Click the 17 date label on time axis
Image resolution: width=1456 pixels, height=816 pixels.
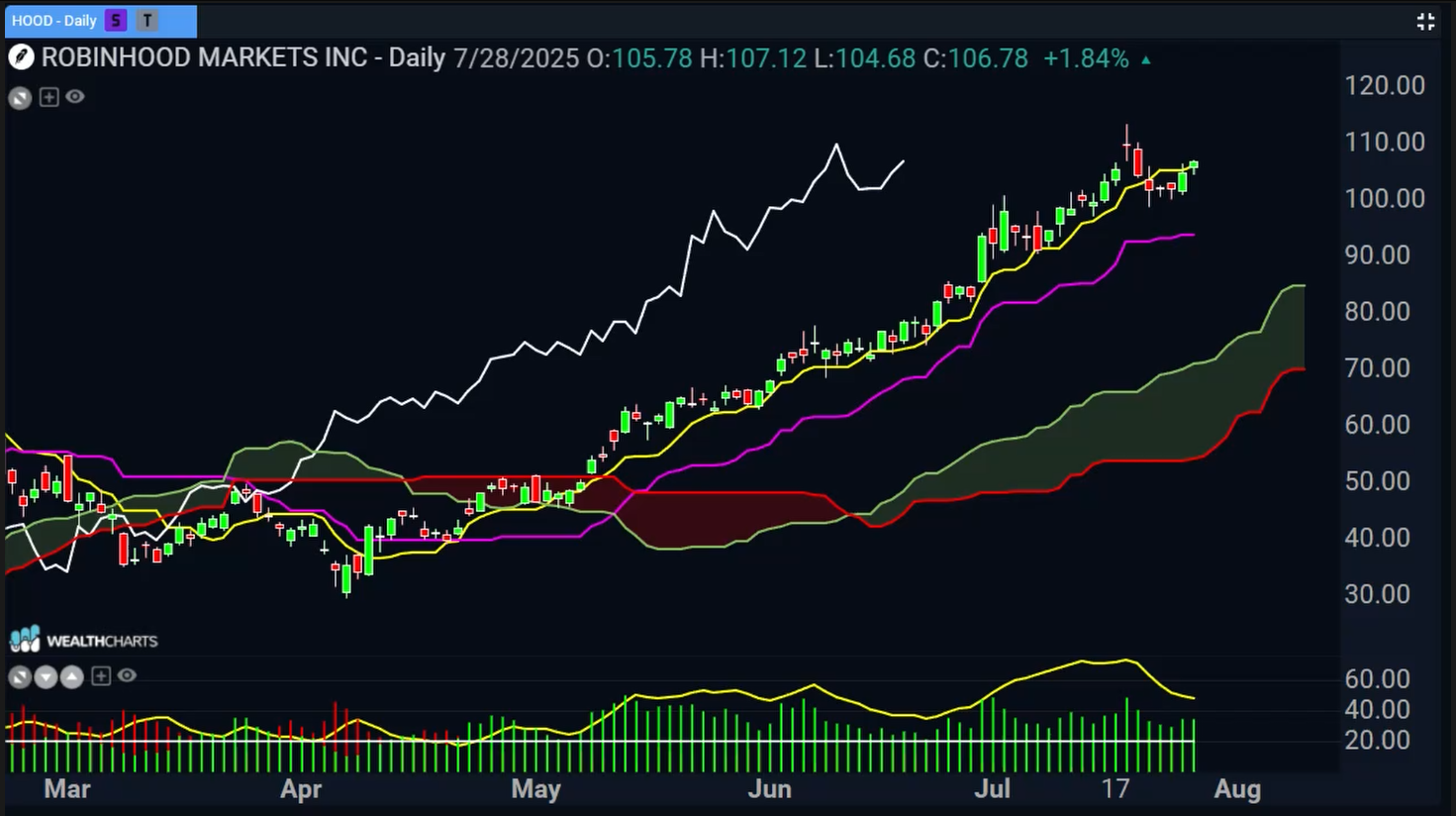[x=1116, y=788]
